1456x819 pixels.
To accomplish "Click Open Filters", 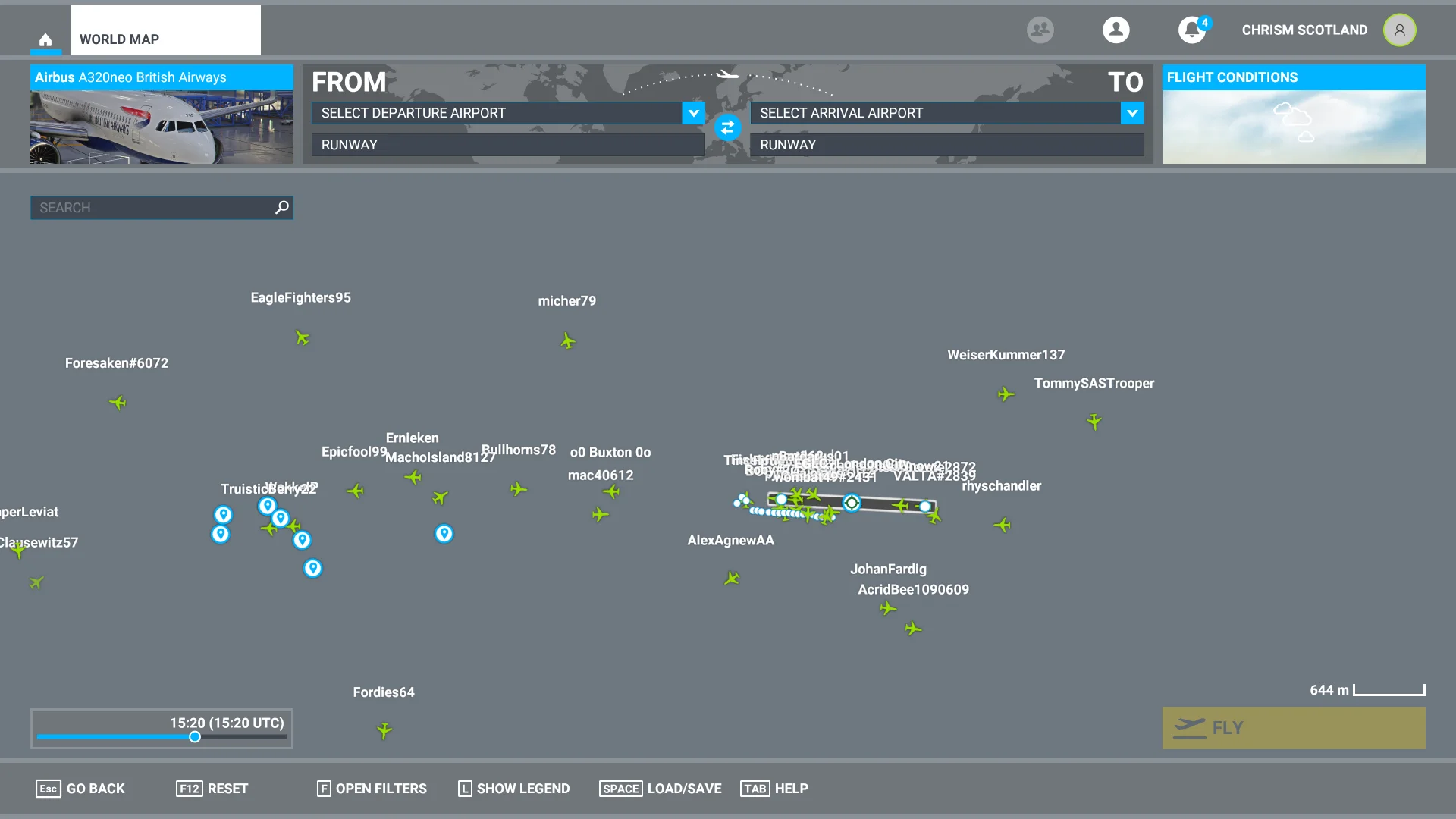I will tap(372, 789).
